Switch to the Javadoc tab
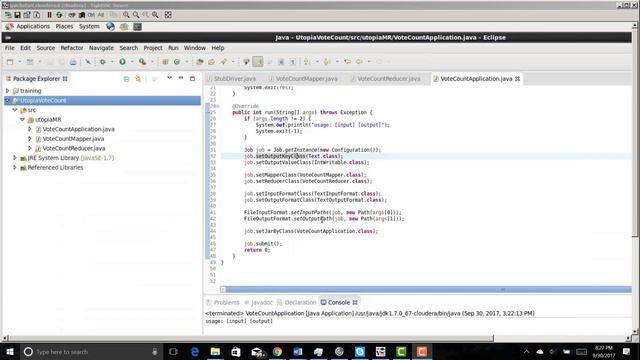The image size is (640, 360). click(258, 302)
